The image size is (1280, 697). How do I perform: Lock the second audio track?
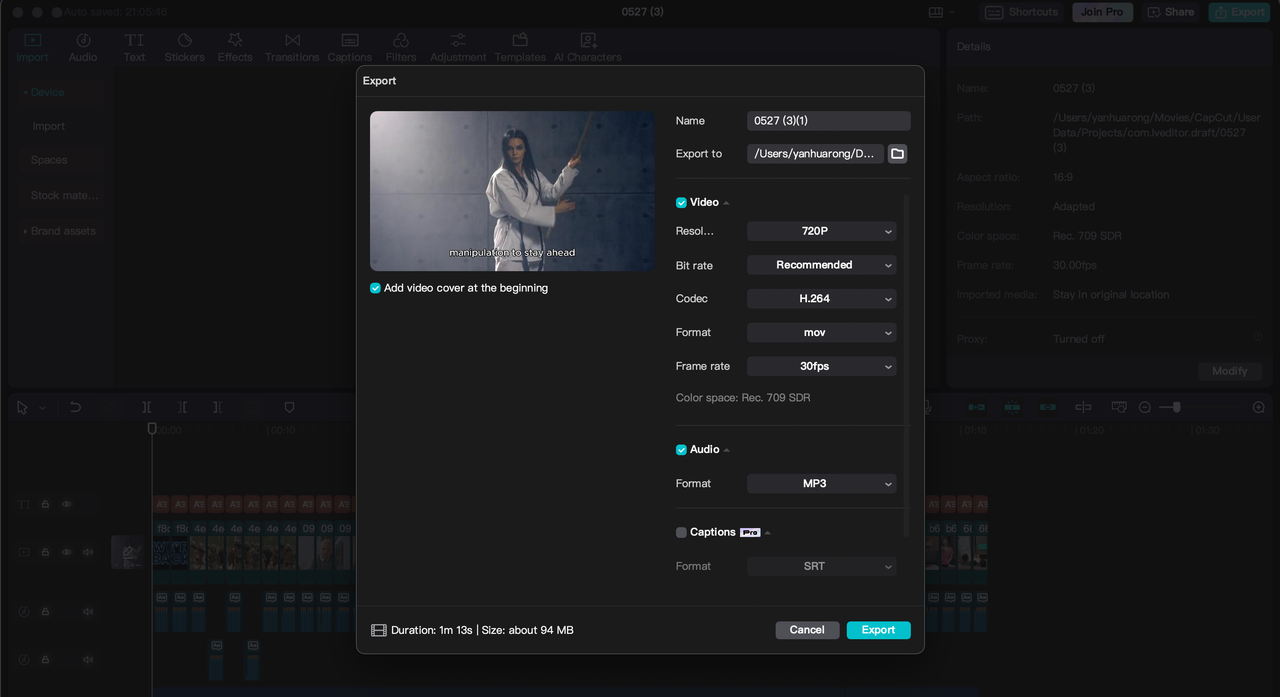click(x=45, y=660)
